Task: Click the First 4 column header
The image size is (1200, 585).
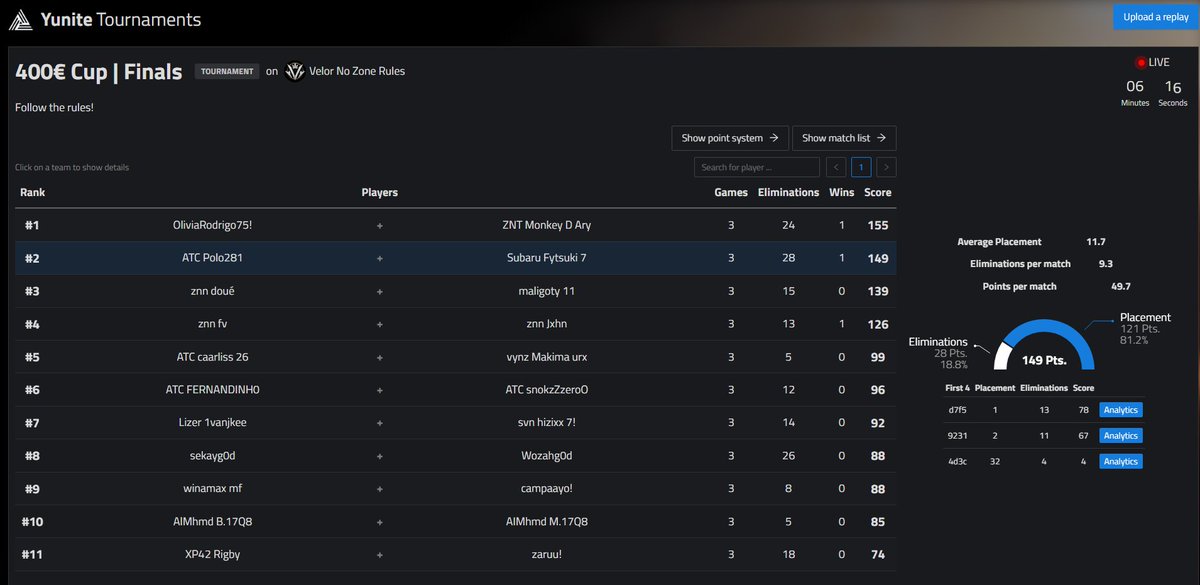Action: [957, 387]
